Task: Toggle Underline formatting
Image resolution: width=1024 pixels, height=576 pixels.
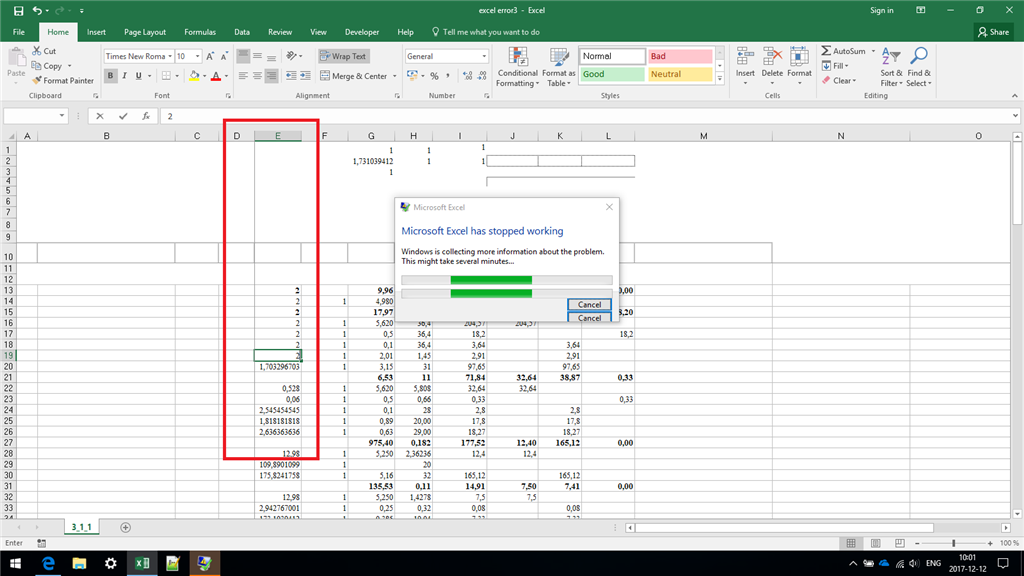Action: [138, 76]
